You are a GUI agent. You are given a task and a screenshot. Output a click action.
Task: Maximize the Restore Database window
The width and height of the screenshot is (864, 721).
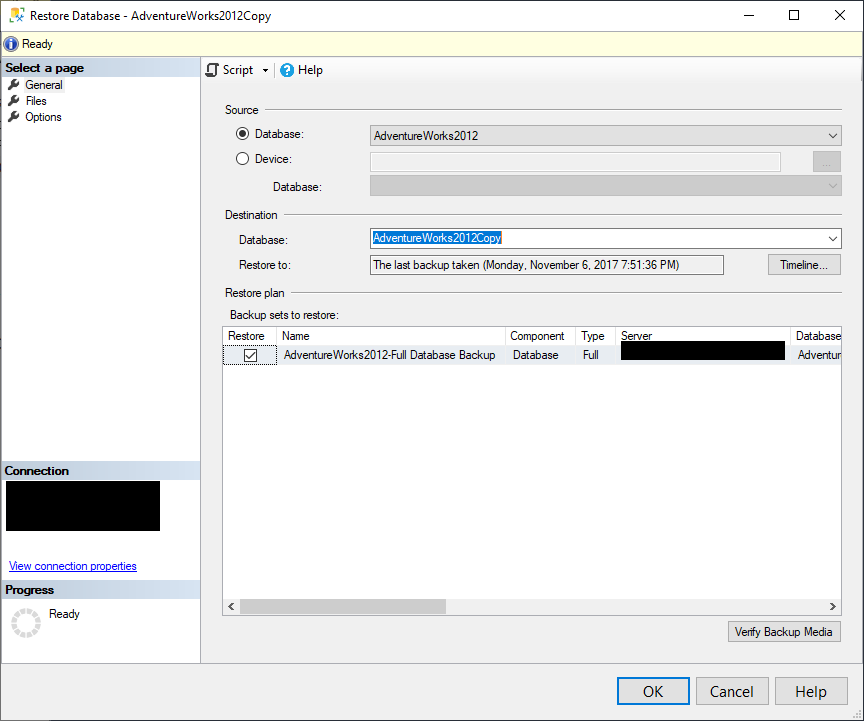click(794, 15)
